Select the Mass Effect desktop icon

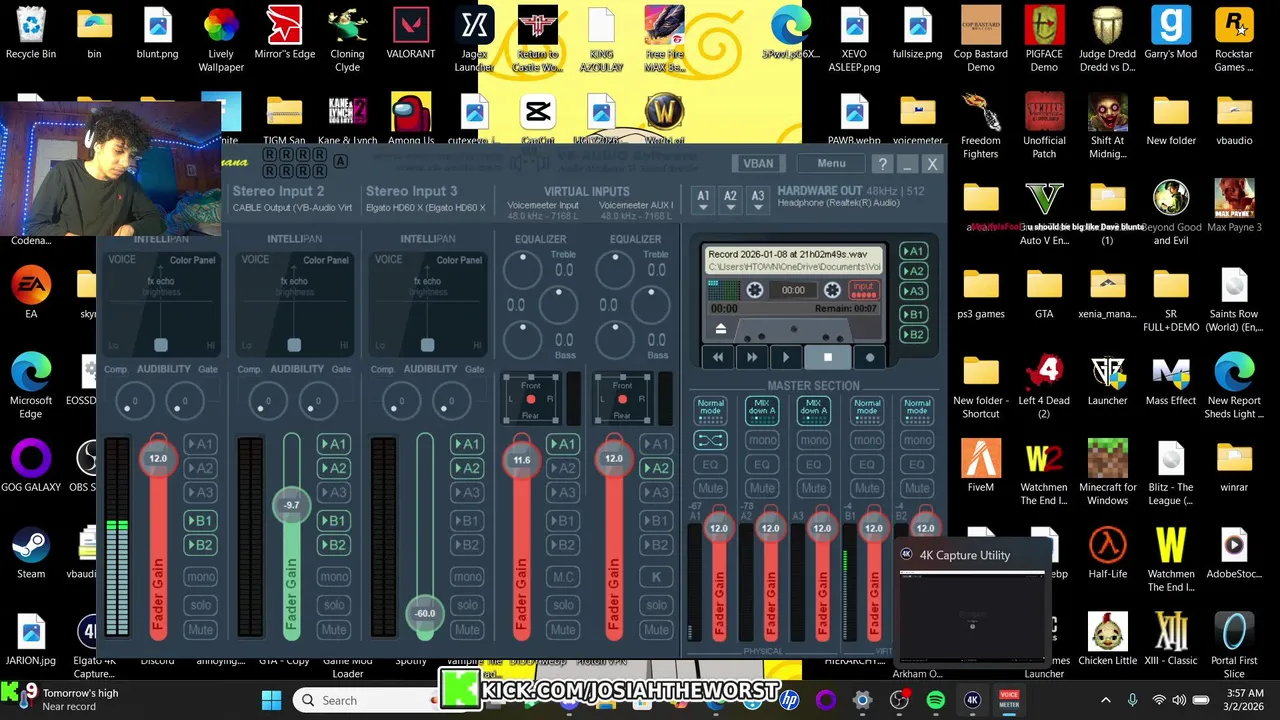(x=1171, y=381)
